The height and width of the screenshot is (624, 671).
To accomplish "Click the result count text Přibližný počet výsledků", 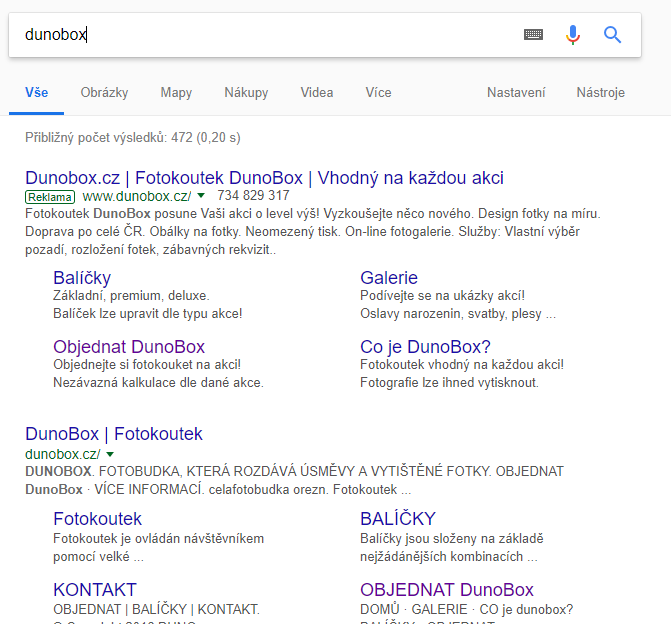I will tap(133, 137).
